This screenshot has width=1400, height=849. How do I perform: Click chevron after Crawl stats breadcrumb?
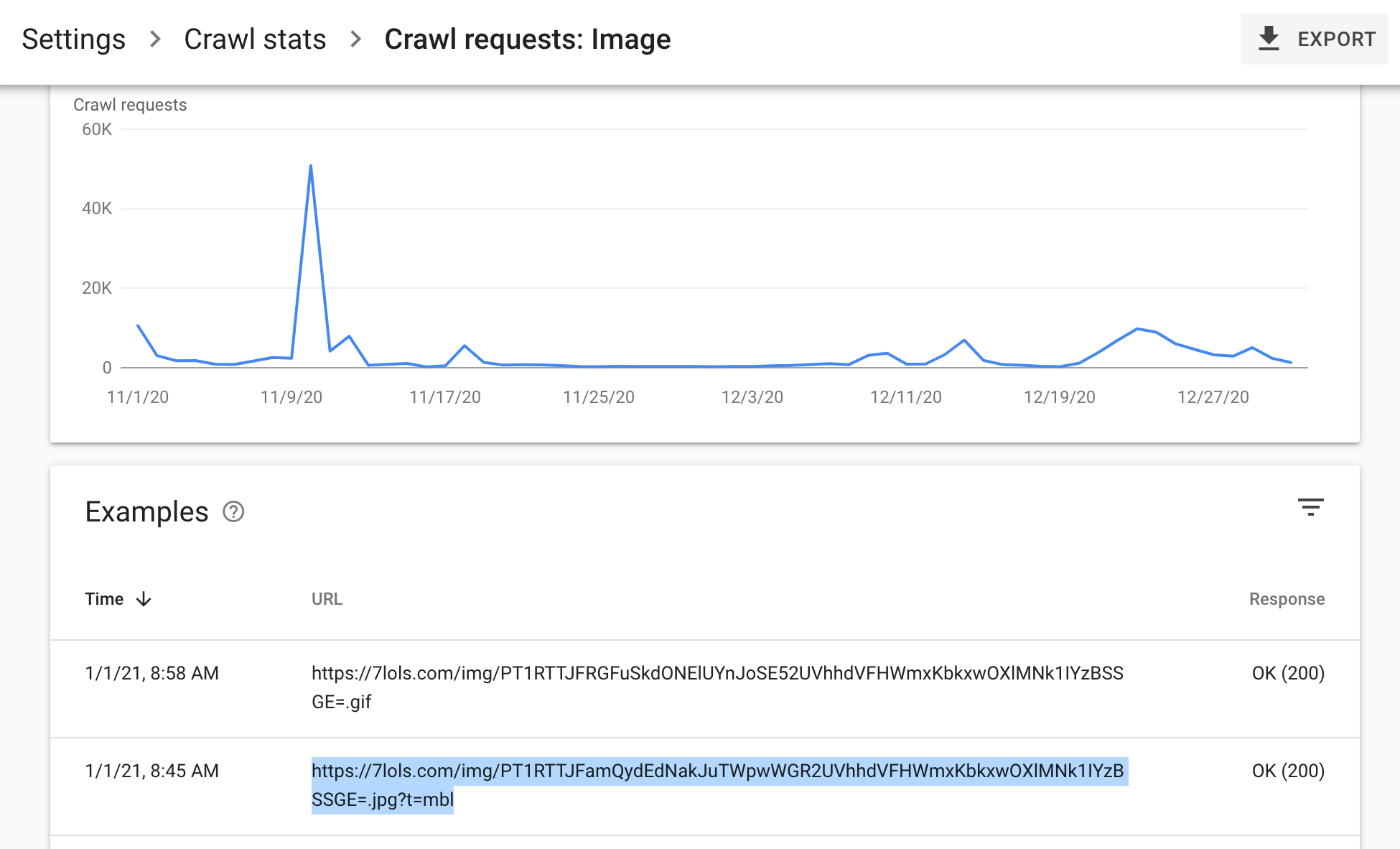pyautogui.click(x=355, y=39)
